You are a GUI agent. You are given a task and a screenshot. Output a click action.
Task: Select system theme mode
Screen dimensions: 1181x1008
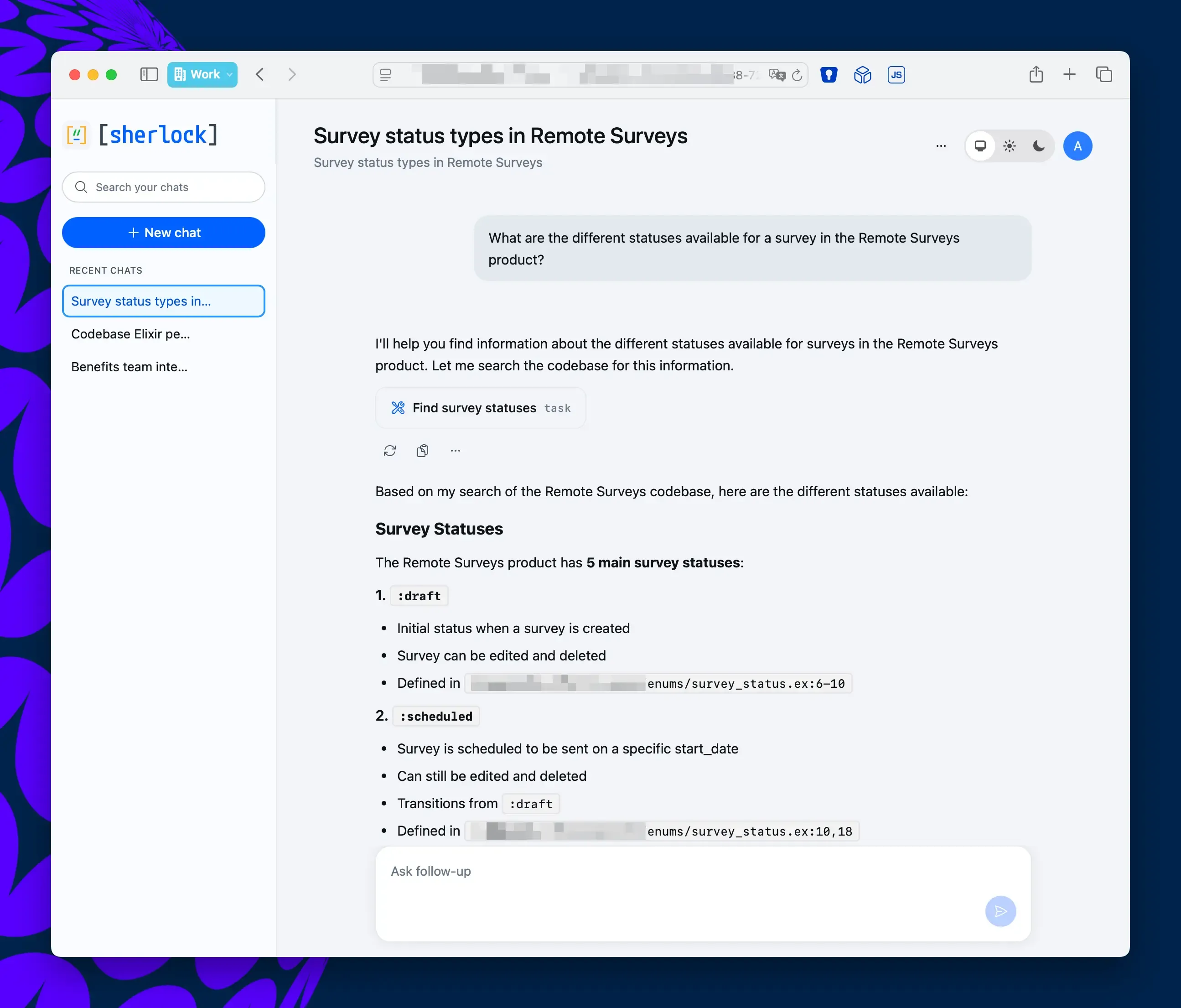point(980,146)
